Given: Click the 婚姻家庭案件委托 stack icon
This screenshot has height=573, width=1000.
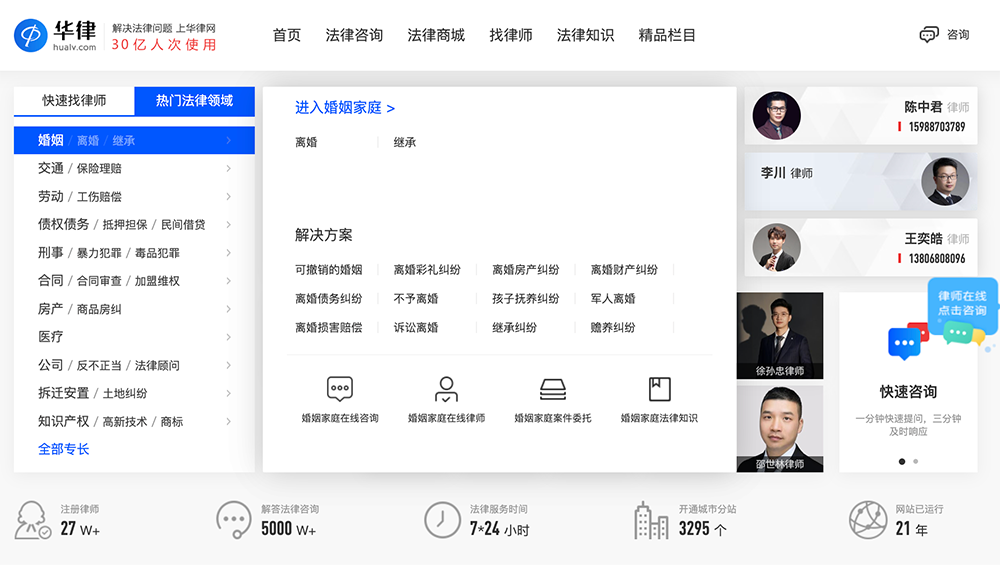Looking at the screenshot, I should pos(553,389).
